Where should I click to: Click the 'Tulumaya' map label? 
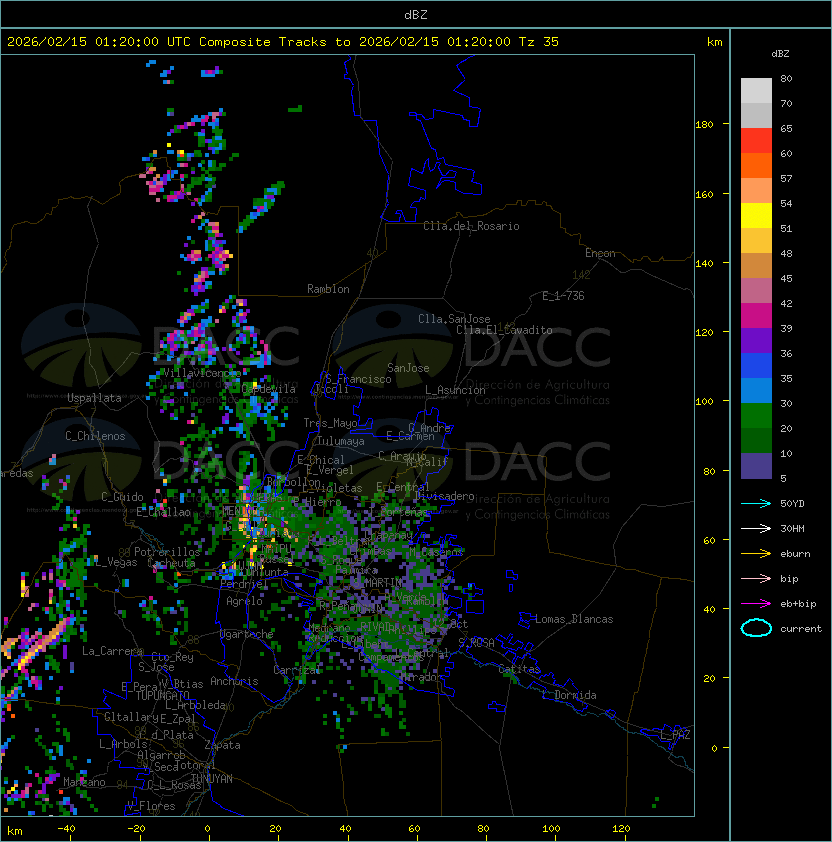(341, 441)
